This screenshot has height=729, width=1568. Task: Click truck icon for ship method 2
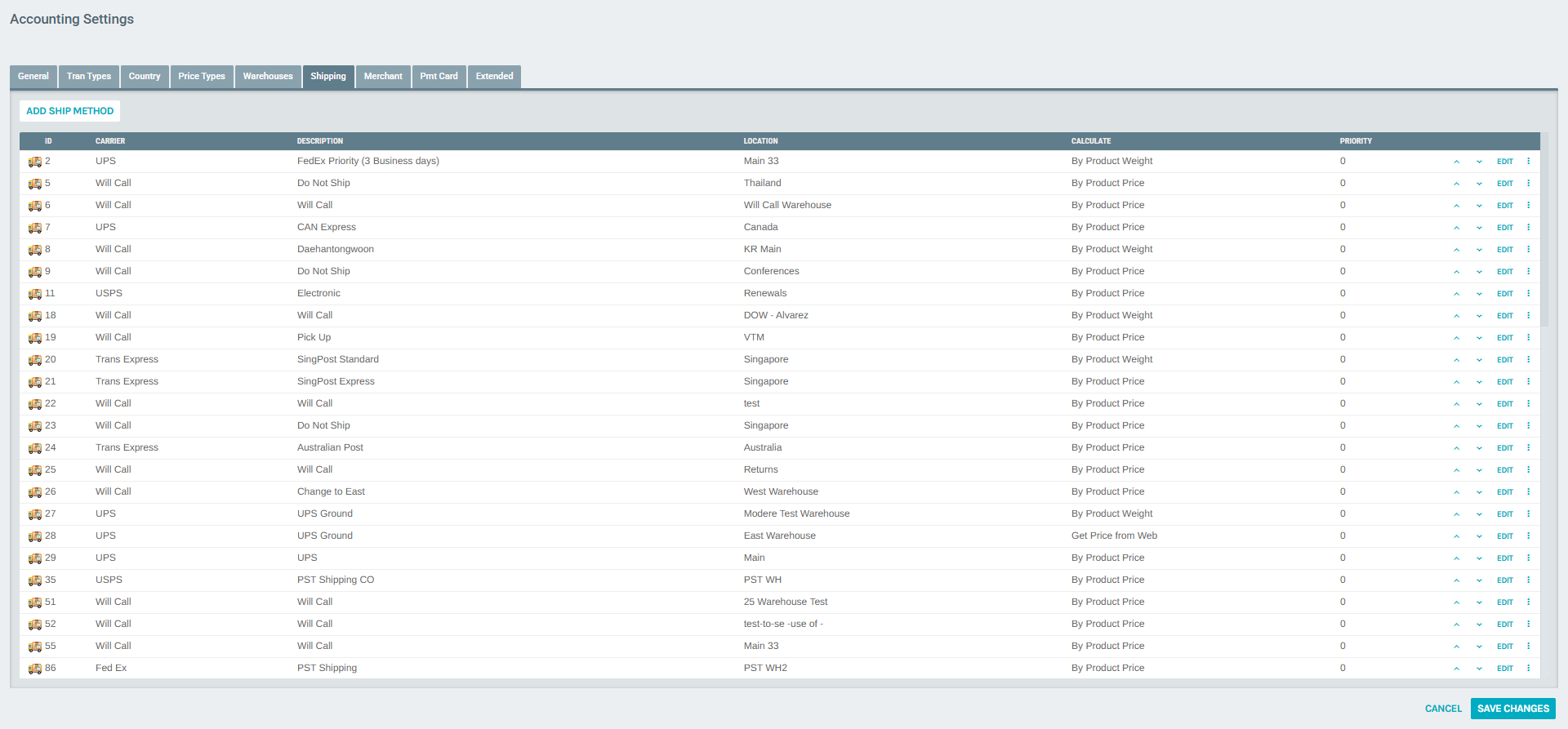click(x=35, y=162)
